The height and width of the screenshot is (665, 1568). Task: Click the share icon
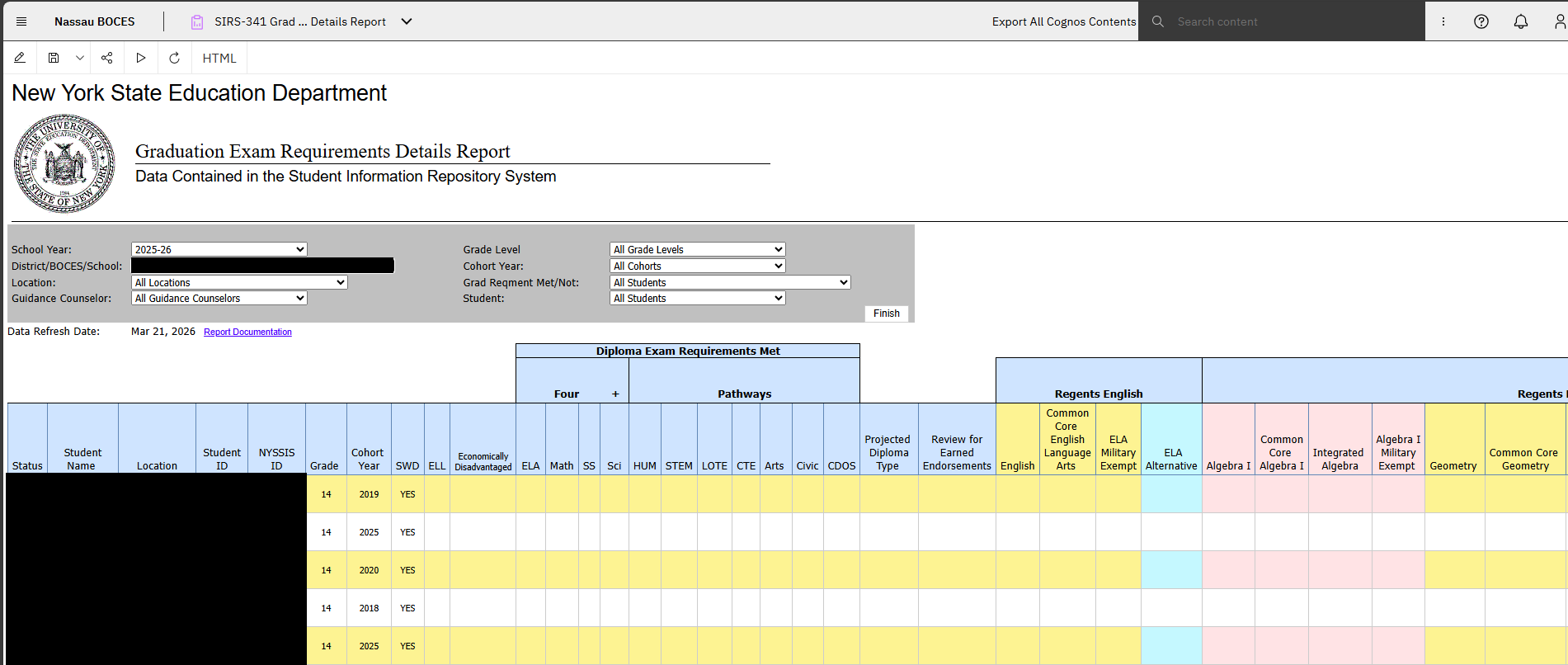106,58
